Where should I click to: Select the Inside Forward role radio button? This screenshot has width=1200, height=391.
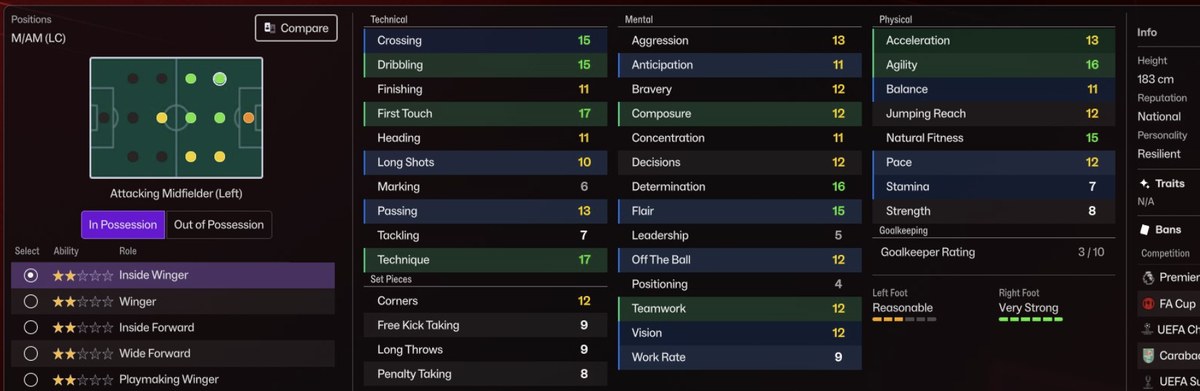31,327
